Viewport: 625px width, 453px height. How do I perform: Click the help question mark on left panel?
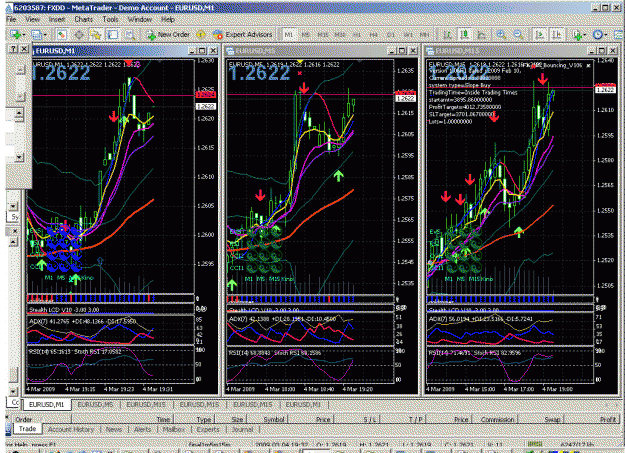tap(13, 49)
